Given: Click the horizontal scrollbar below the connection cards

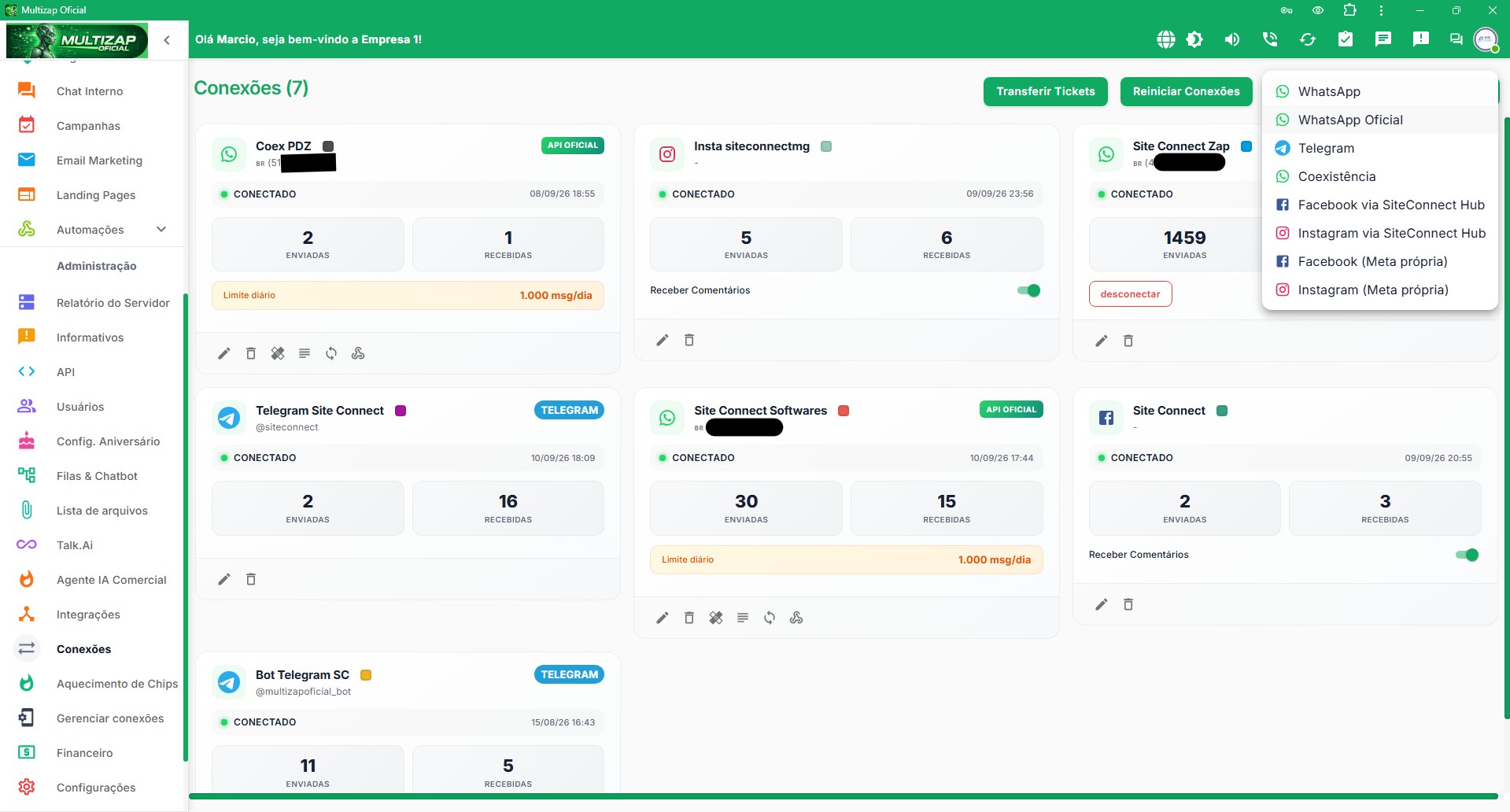Looking at the screenshot, I should (843, 796).
